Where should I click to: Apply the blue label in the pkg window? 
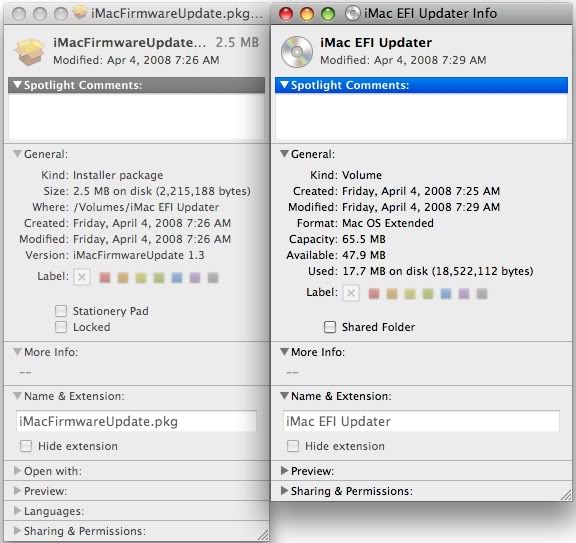tap(177, 277)
